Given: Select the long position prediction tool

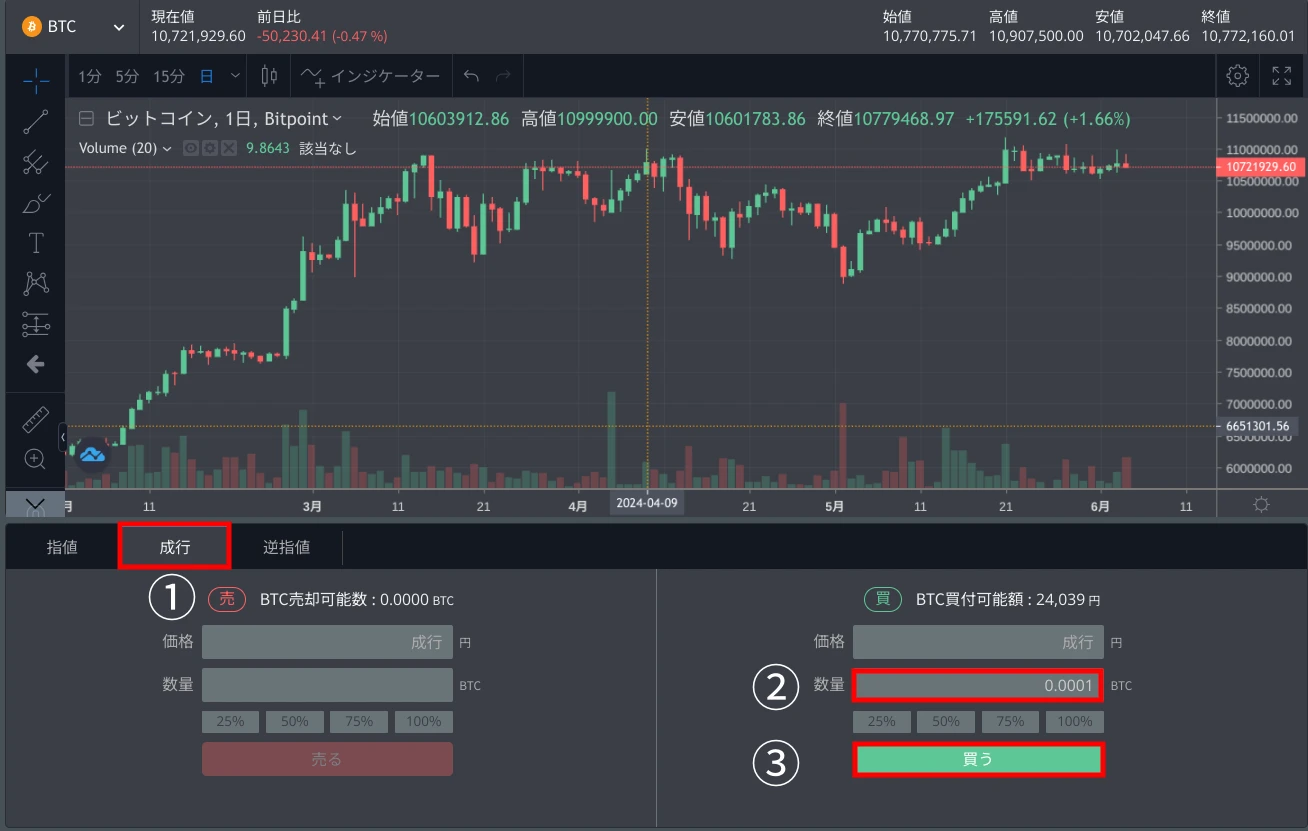Looking at the screenshot, I should (x=36, y=324).
